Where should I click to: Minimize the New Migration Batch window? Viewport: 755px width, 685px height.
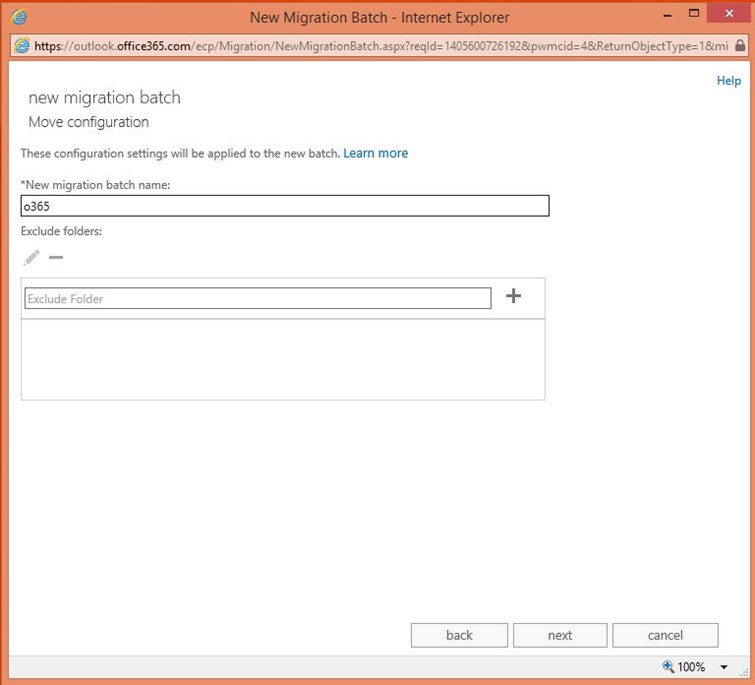pos(667,16)
